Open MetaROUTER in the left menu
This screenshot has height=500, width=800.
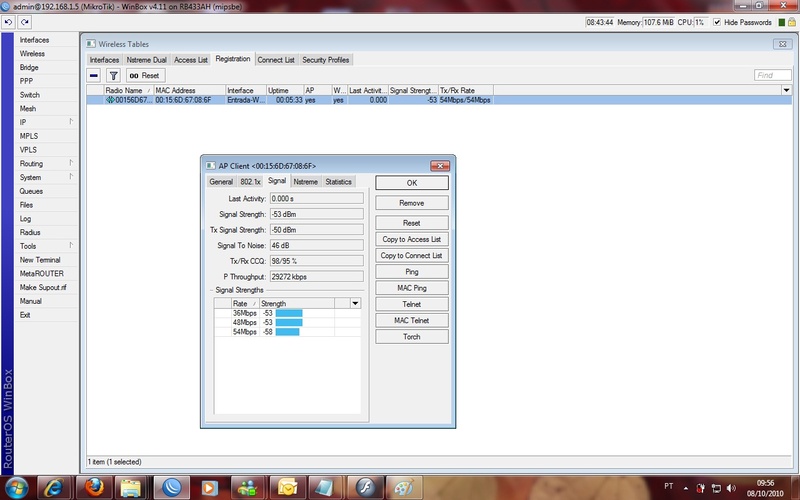(x=41, y=273)
